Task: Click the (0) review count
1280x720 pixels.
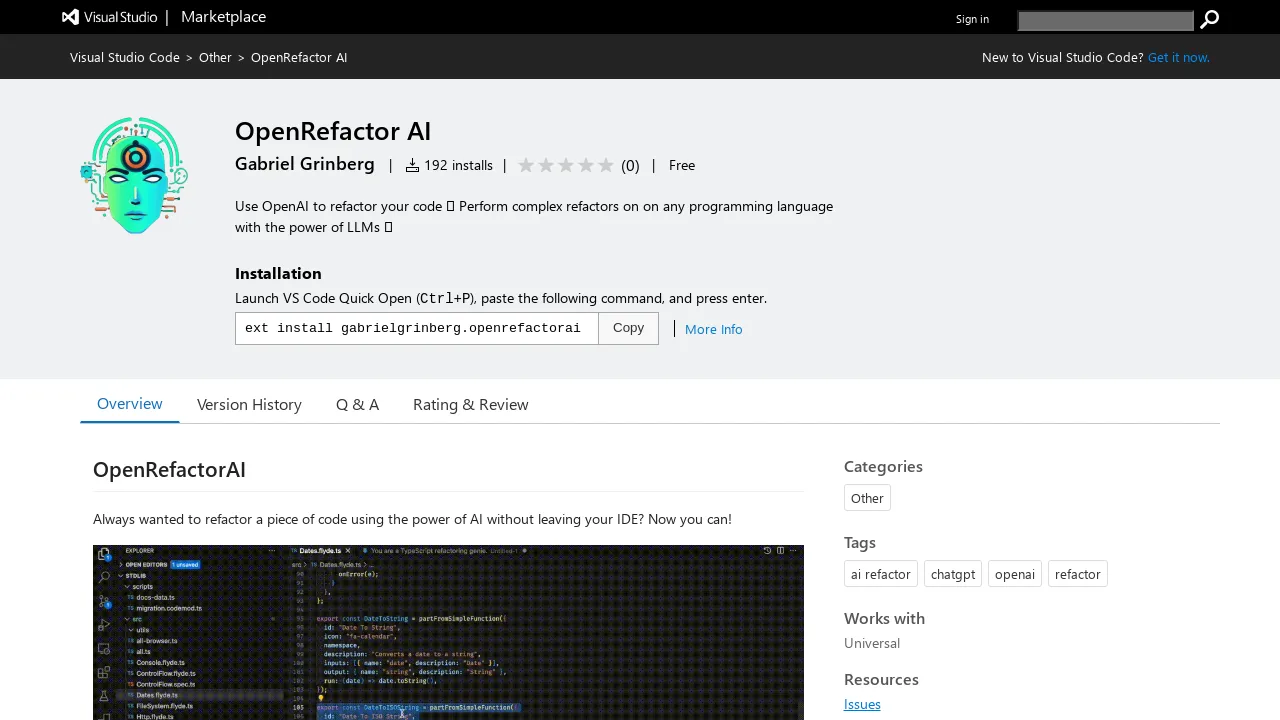Action: 630,166
